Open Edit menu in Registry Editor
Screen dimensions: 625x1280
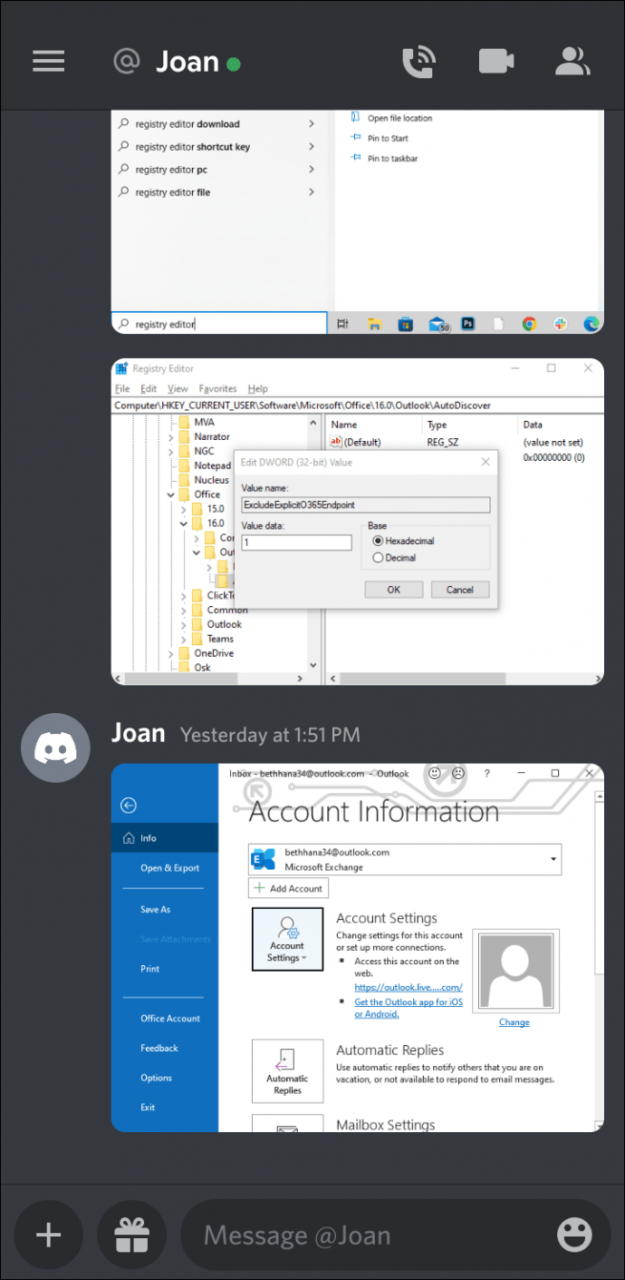pos(149,388)
